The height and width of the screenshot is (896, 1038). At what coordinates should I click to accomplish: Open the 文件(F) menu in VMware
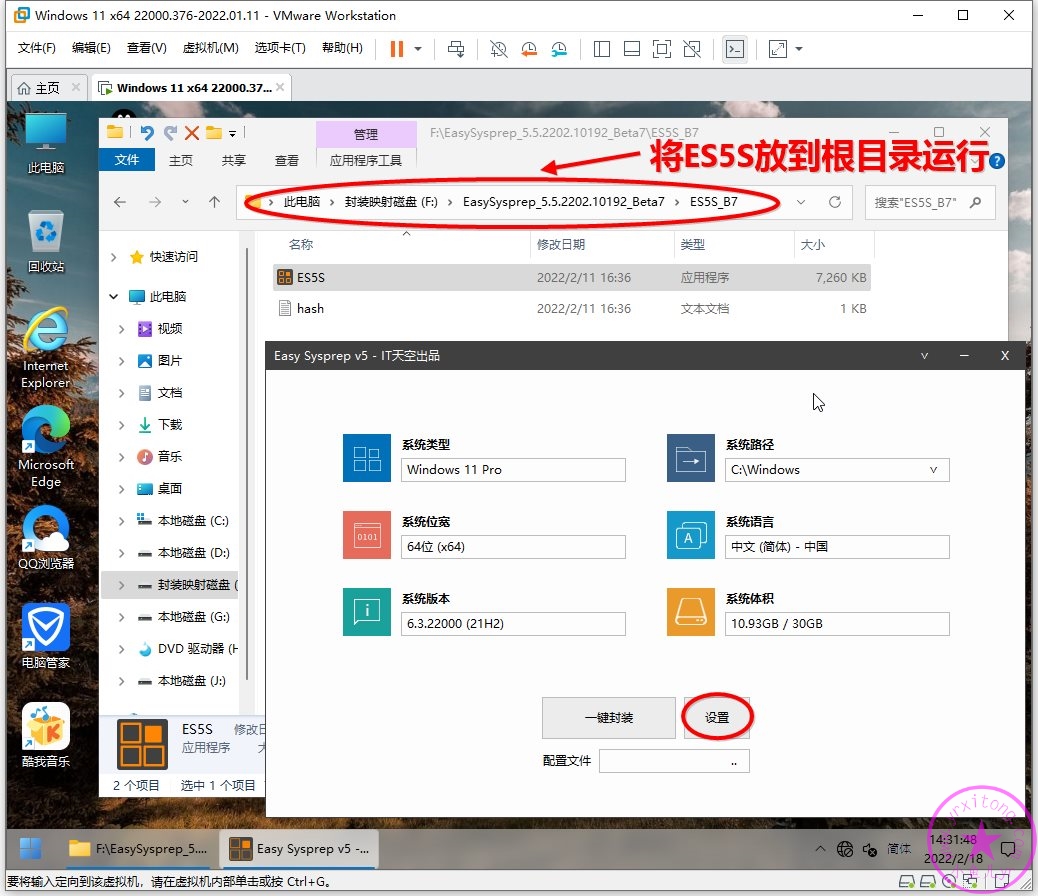pyautogui.click(x=36, y=48)
